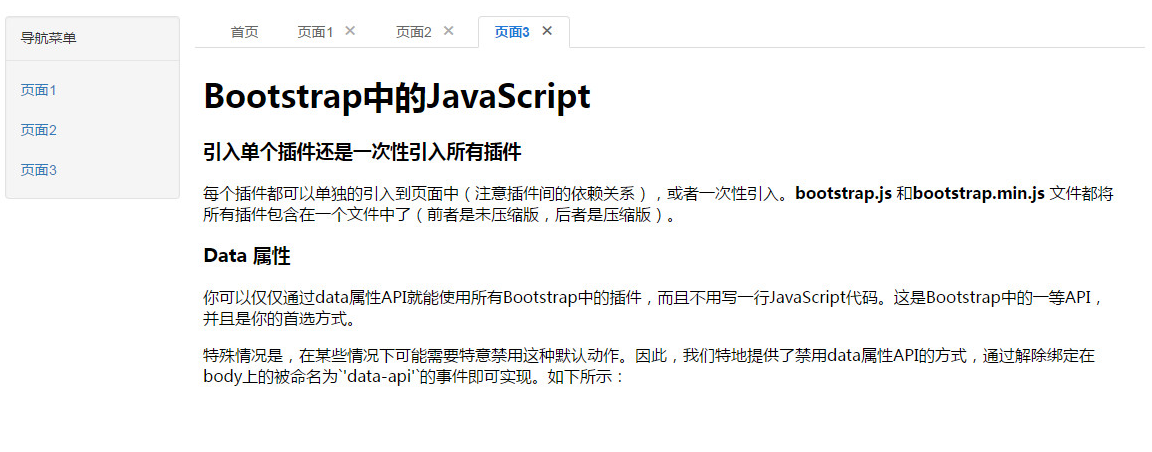1152x452 pixels.
Task: Click the 引入单个插件还是一次性引入所有插件 subheading
Action: tap(362, 153)
